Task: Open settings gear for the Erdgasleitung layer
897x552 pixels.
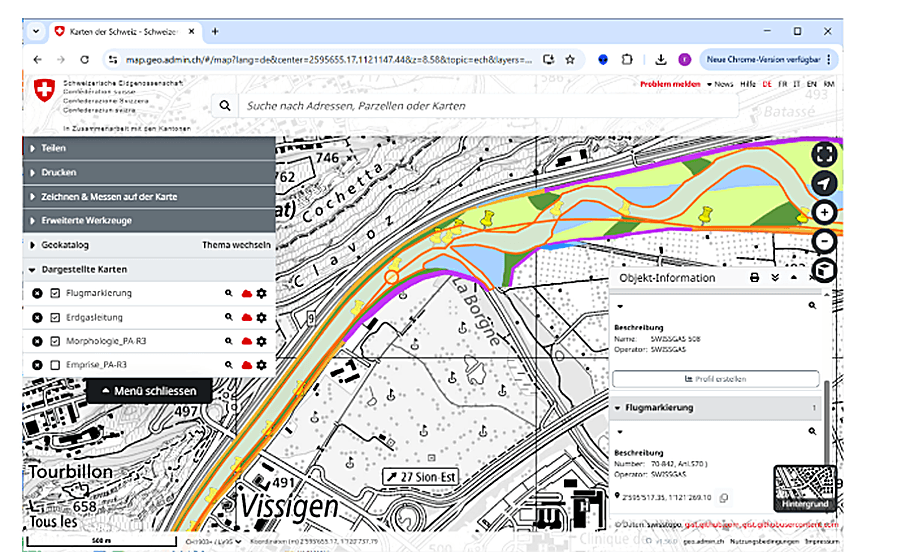Action: 261,317
